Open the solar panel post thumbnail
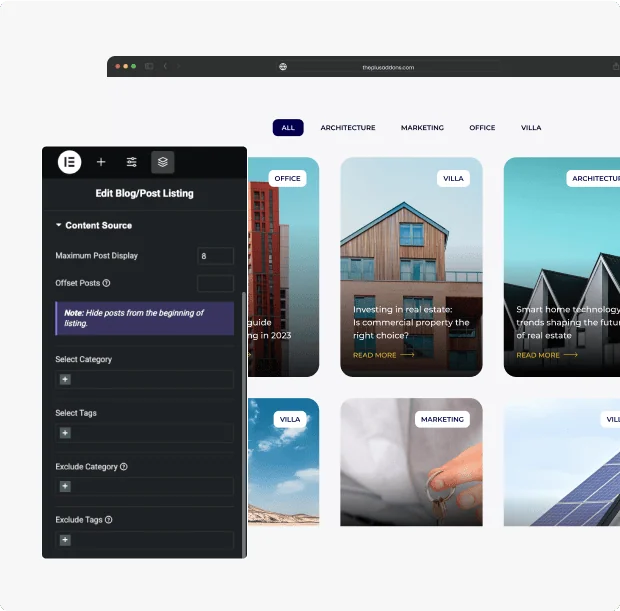 pos(562,462)
